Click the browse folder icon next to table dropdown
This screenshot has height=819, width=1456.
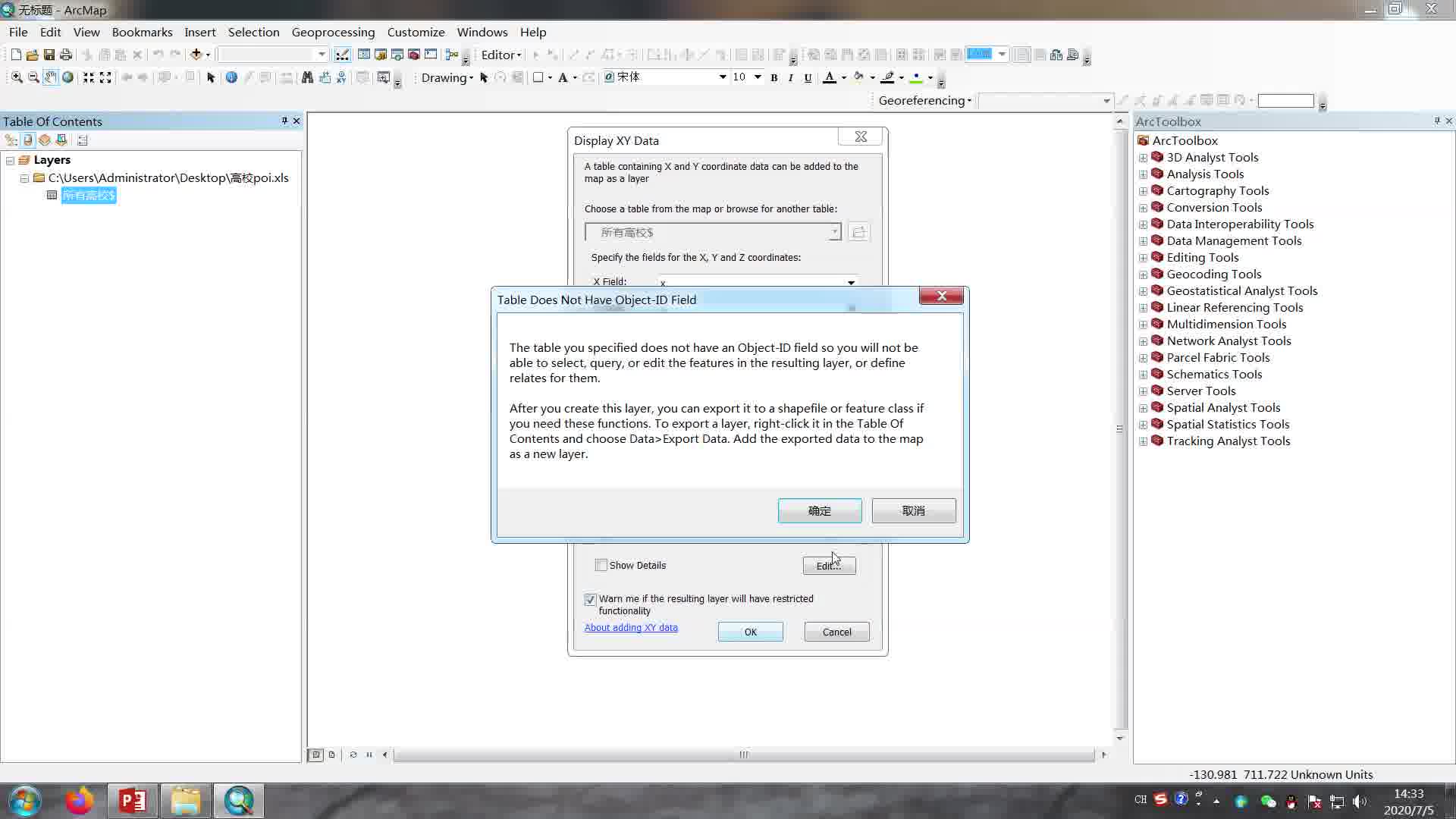point(858,233)
